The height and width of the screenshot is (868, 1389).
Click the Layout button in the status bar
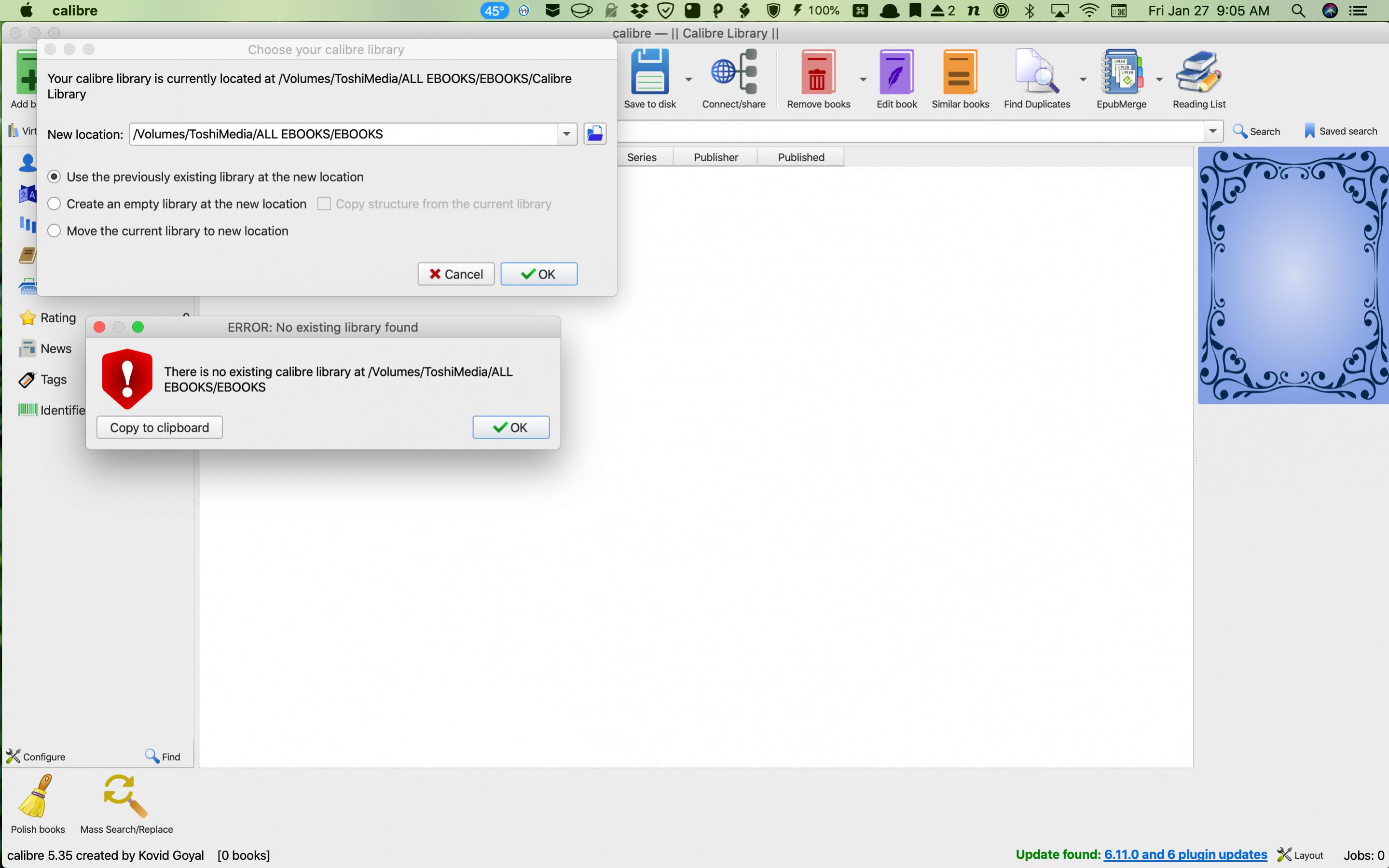coord(1301,855)
